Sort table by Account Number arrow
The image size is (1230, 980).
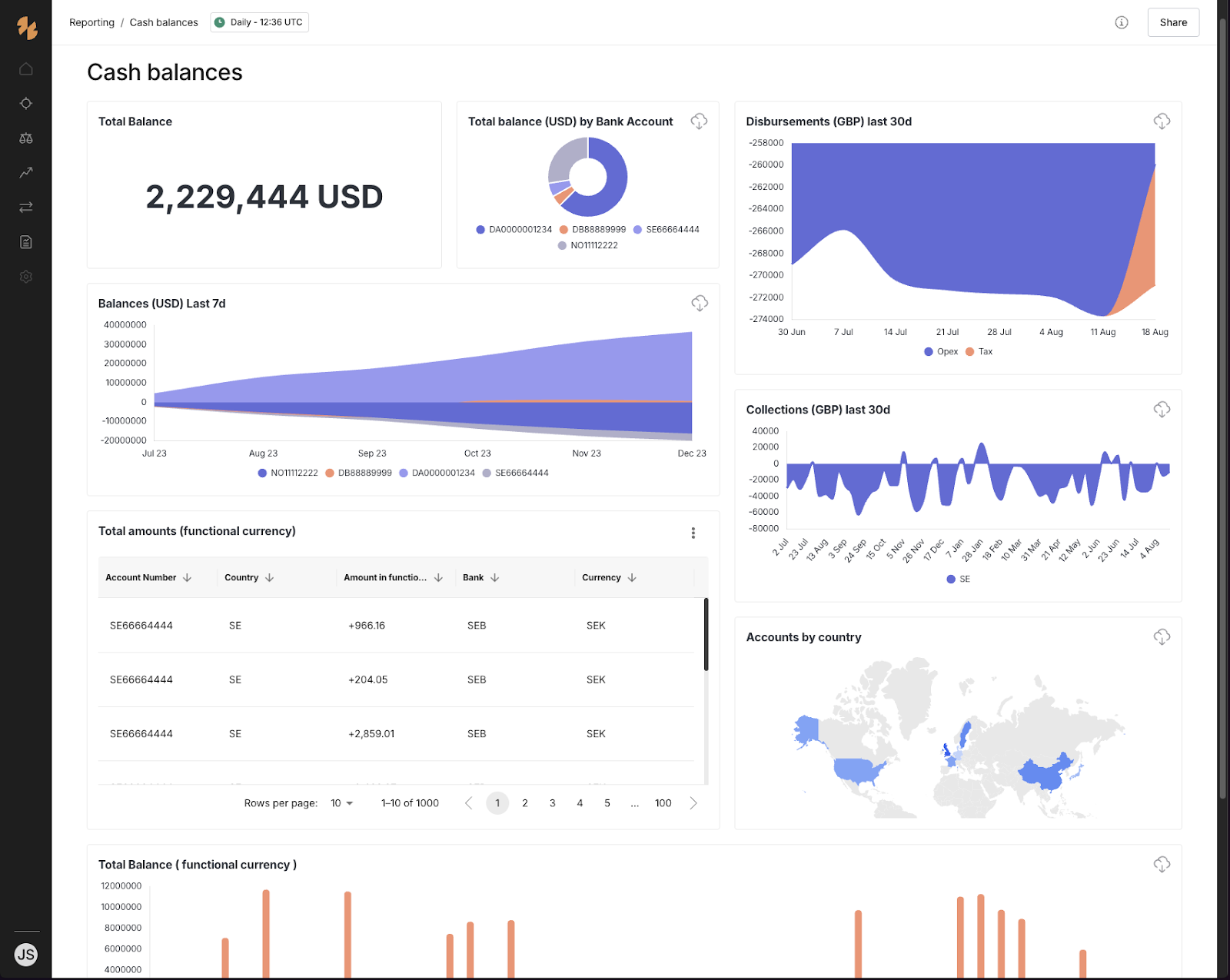point(187,577)
